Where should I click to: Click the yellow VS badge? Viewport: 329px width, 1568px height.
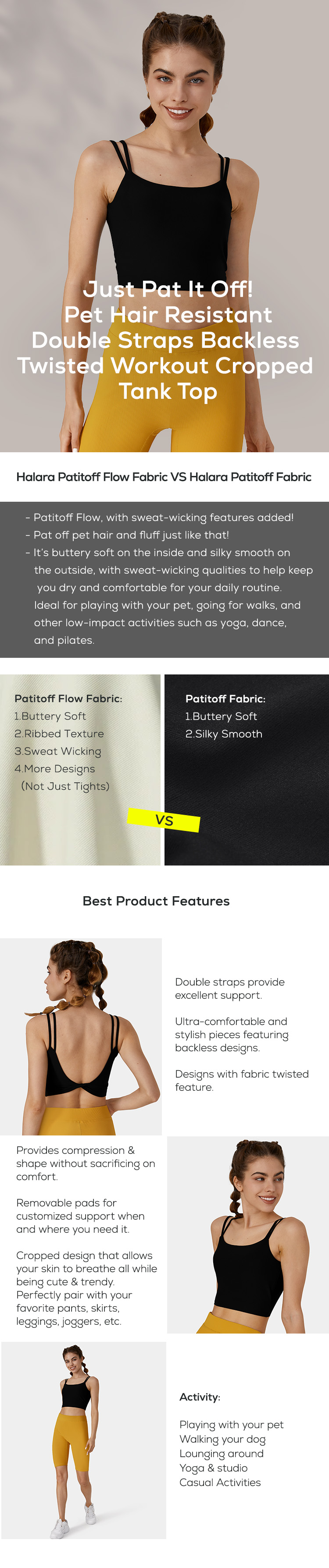[x=164, y=820]
